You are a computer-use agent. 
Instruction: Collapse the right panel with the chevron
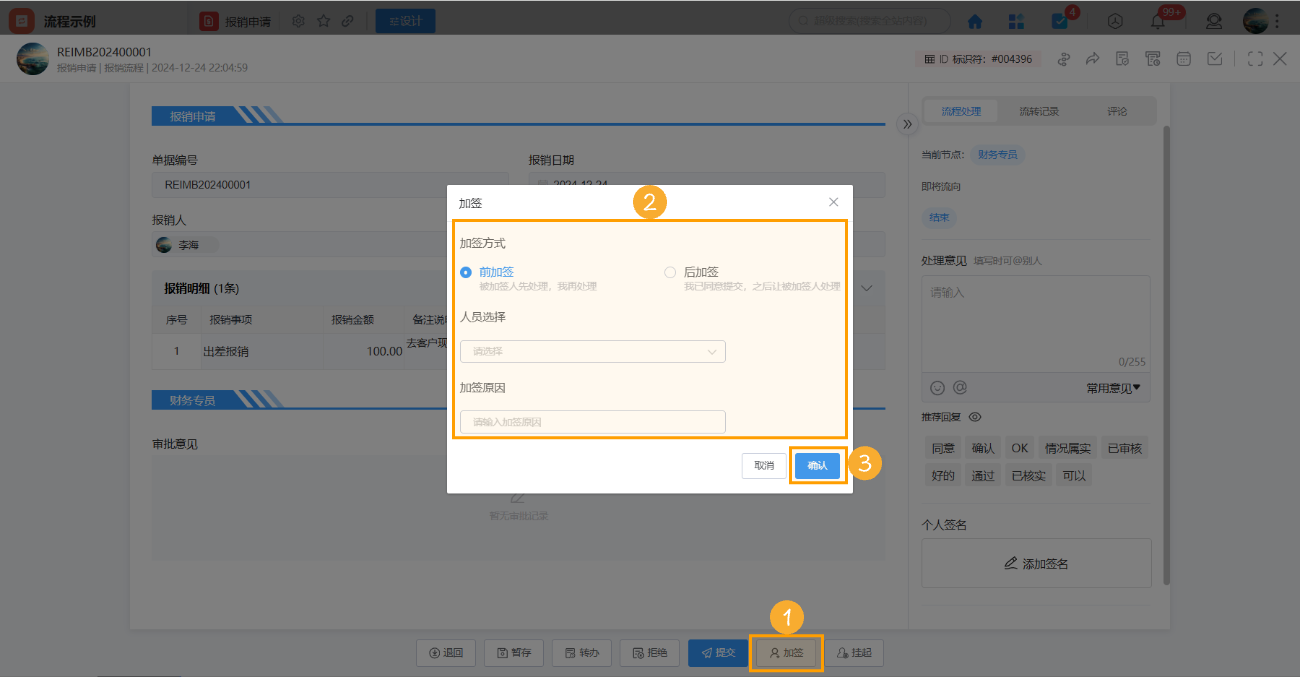(x=907, y=124)
